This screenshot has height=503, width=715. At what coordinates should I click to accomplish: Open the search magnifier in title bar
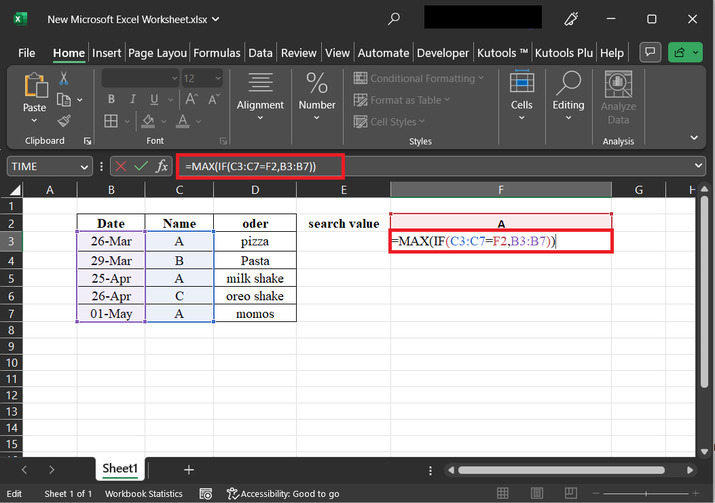[394, 19]
